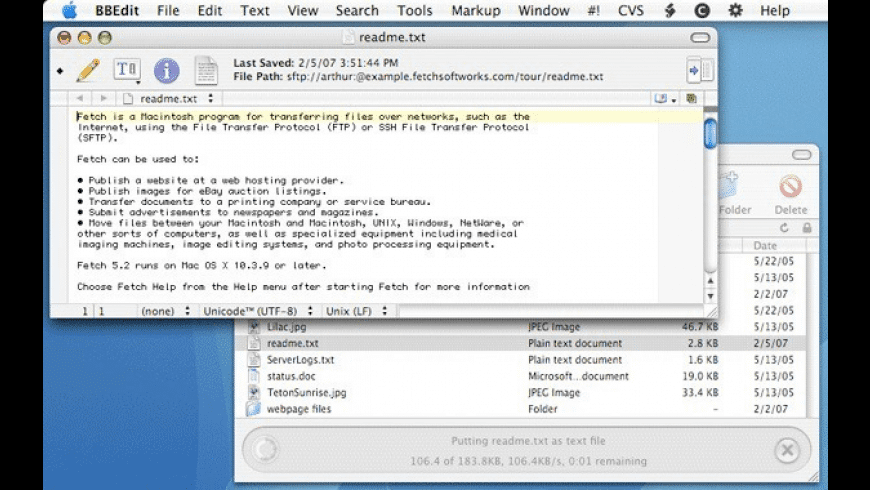Image resolution: width=870 pixels, height=490 pixels.
Task: Go to previous document arrow
Action: 80,98
